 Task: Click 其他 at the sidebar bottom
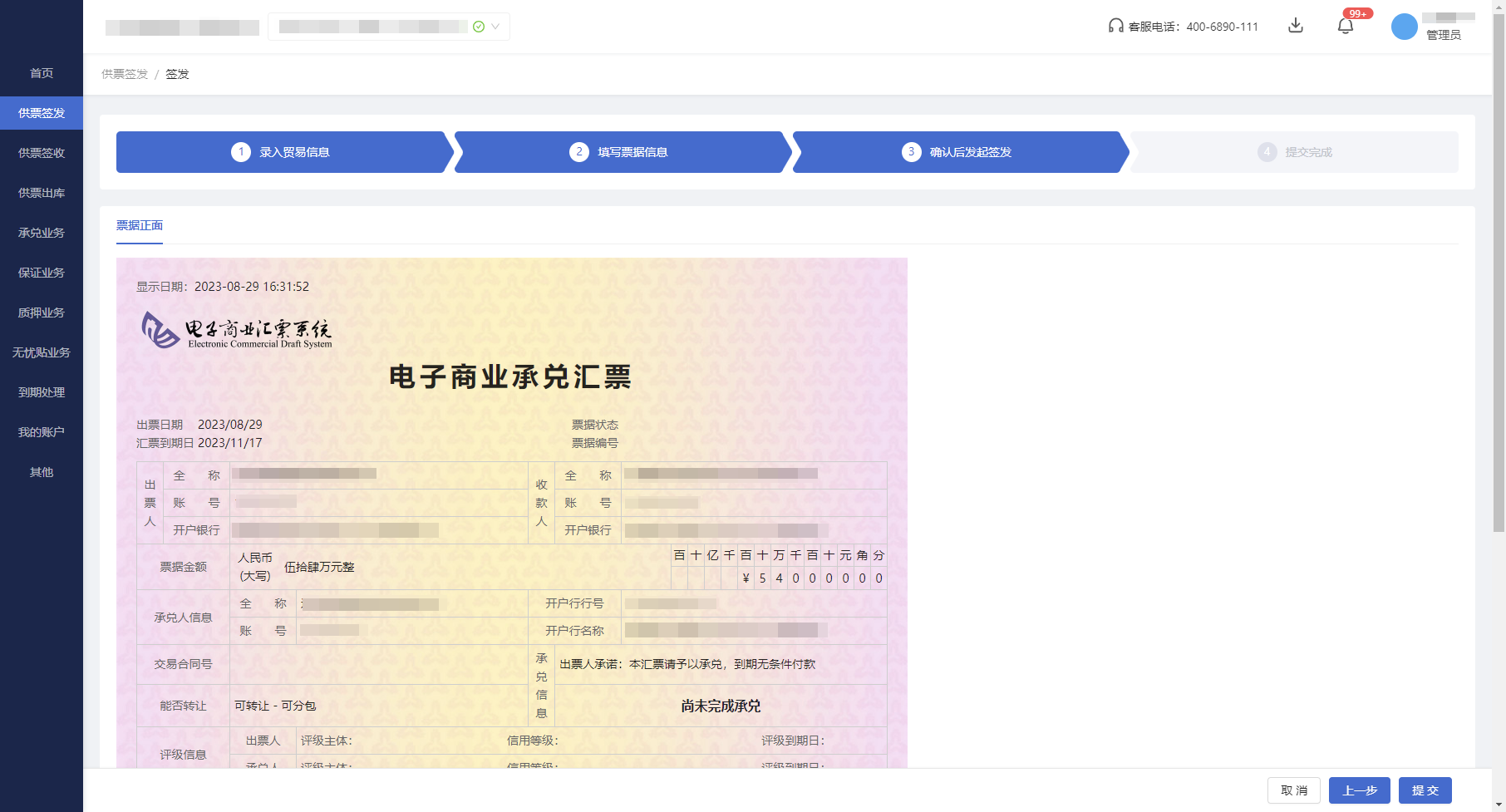(41, 471)
